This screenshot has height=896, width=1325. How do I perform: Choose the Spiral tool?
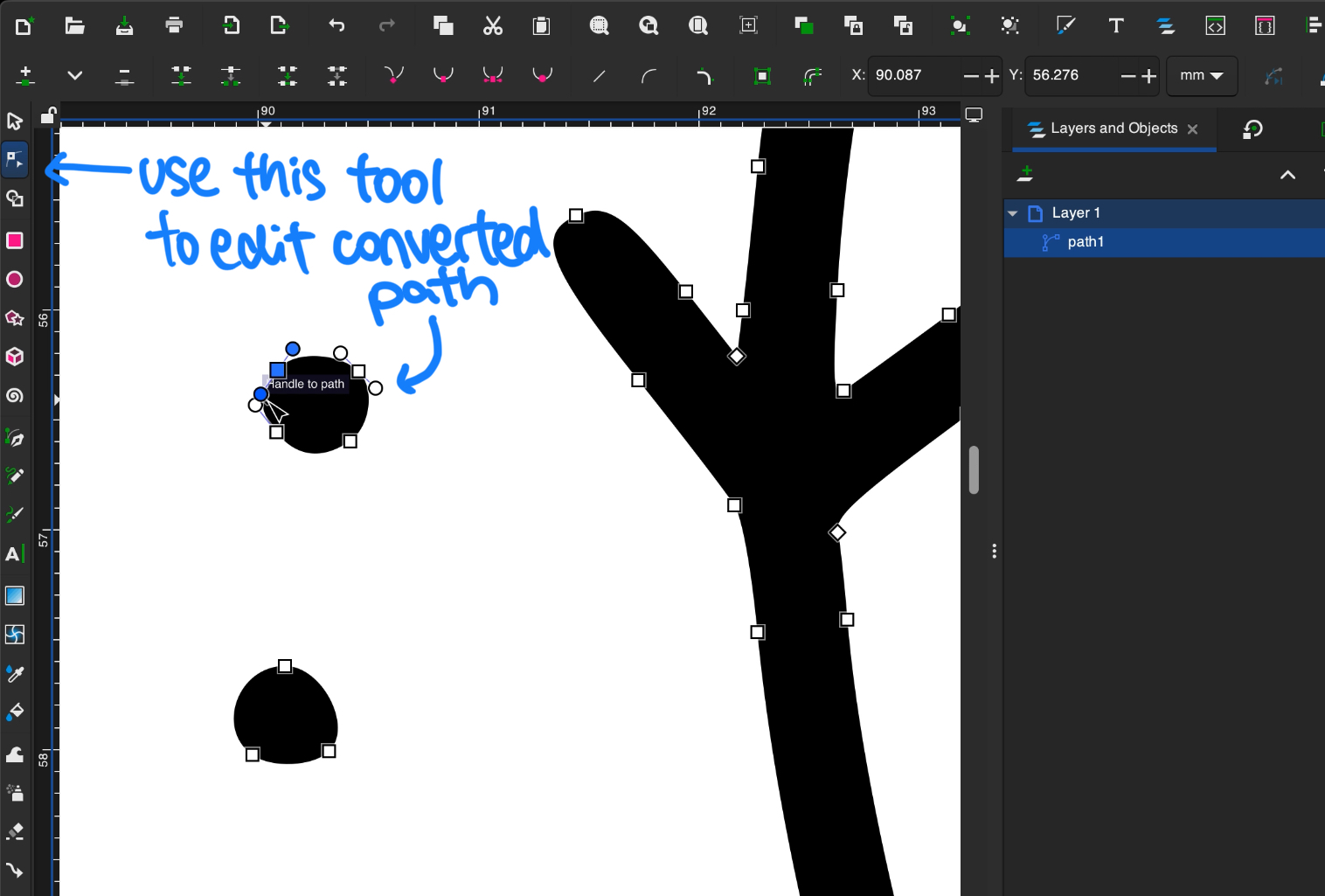coord(15,396)
